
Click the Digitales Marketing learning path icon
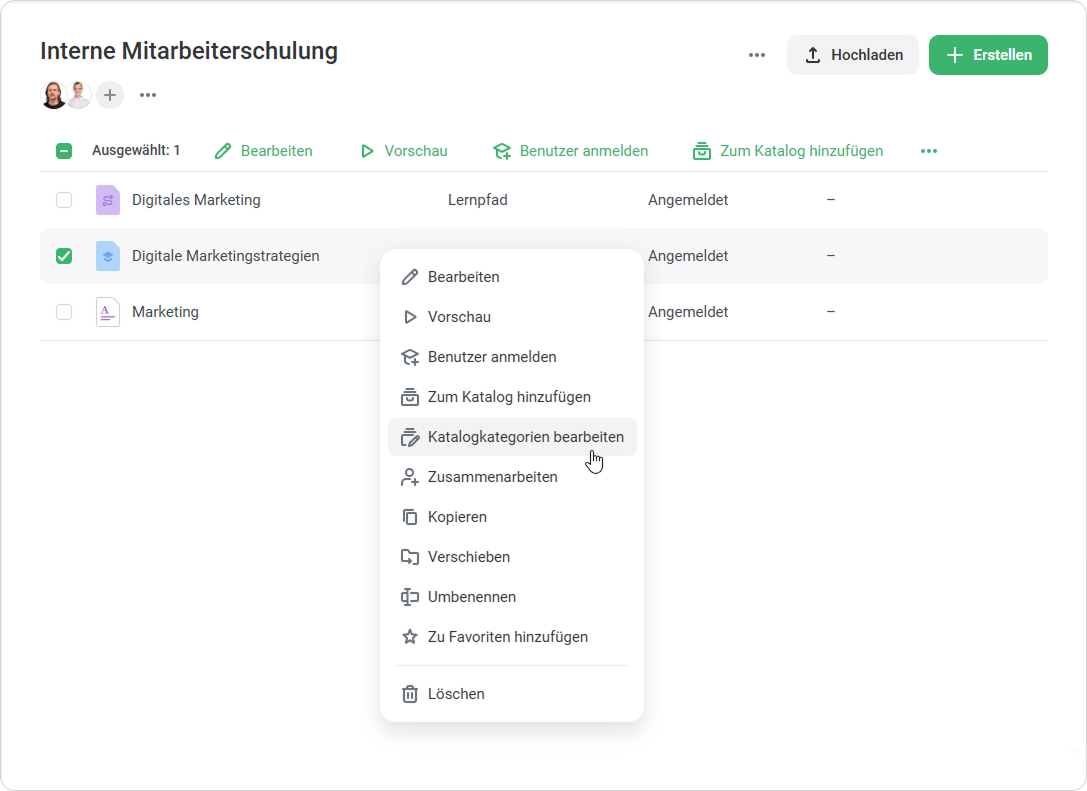pos(107,200)
